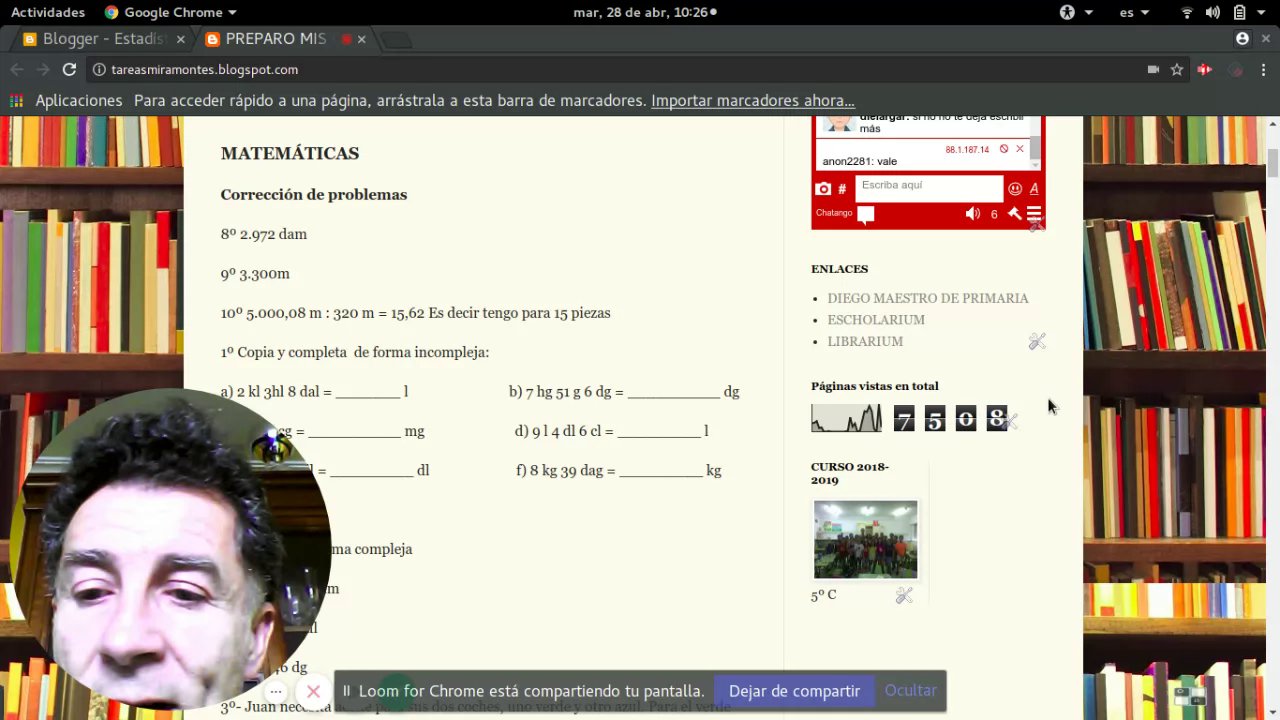
Task: Click the camera icon in the address bar
Action: pos(1153,69)
